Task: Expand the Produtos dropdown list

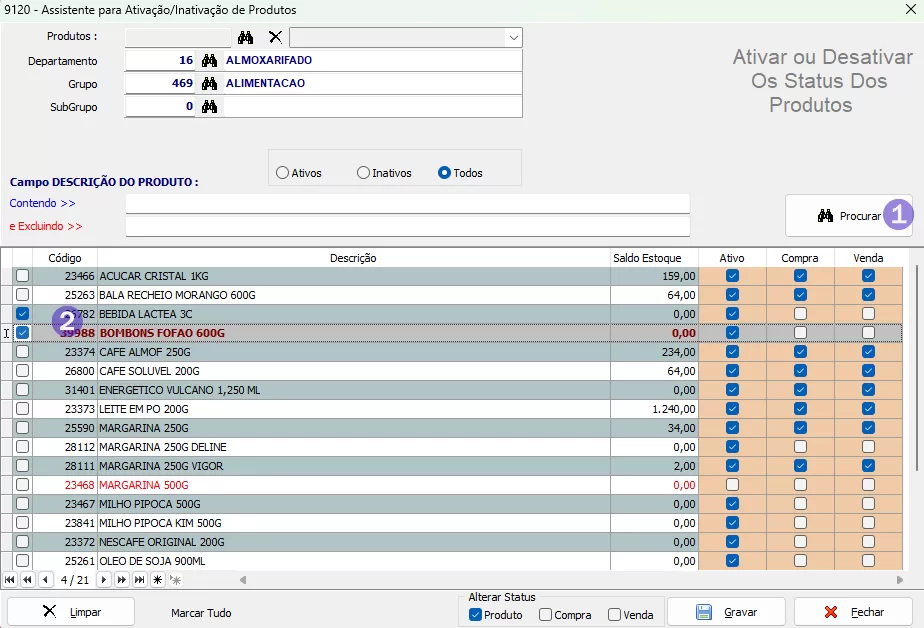Action: click(513, 38)
